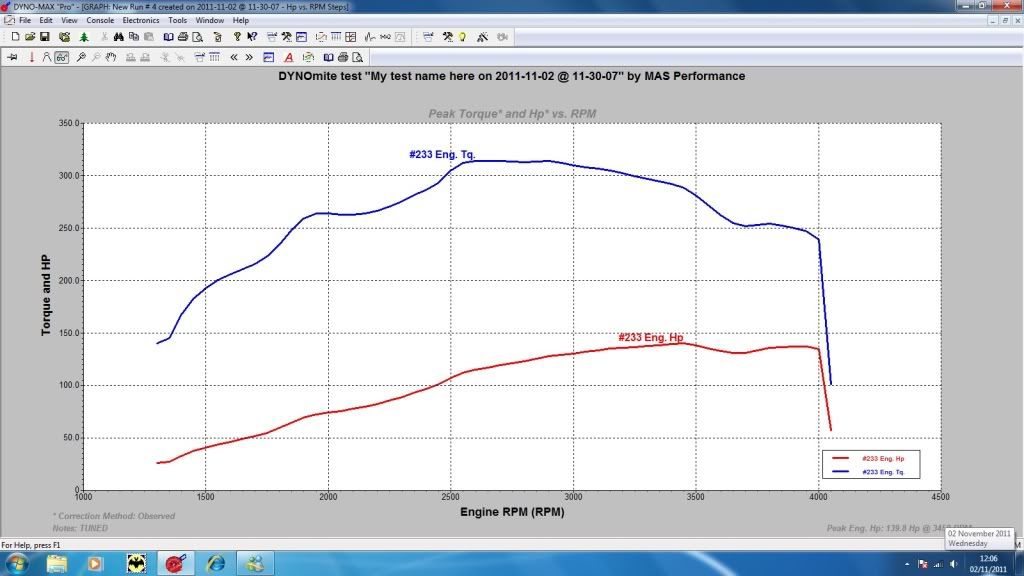This screenshot has width=1024, height=576.
Task: Open the Console menu
Action: tap(101, 20)
